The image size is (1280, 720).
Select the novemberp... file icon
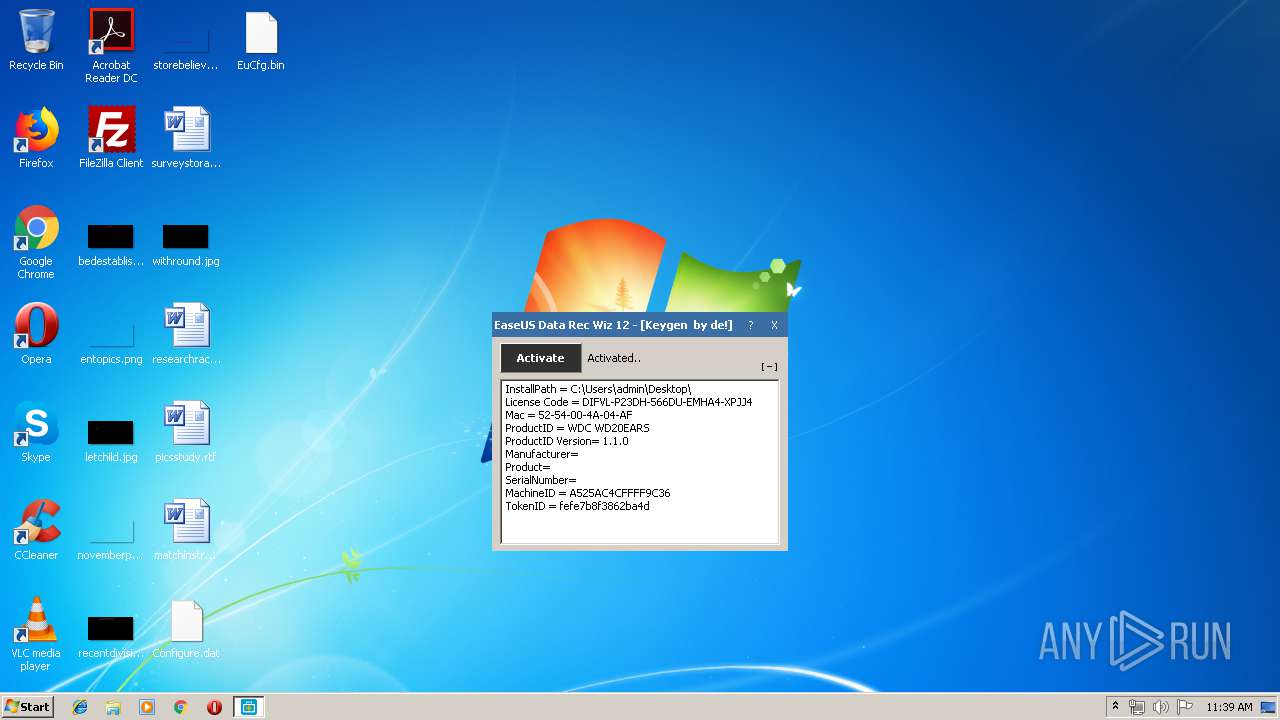point(111,537)
